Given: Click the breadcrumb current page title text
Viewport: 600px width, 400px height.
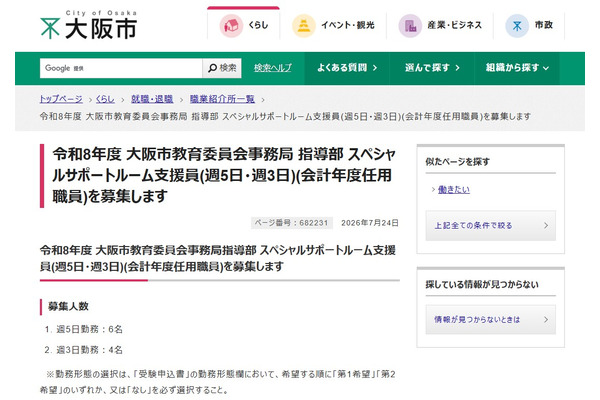Looking at the screenshot, I should coord(285,116).
